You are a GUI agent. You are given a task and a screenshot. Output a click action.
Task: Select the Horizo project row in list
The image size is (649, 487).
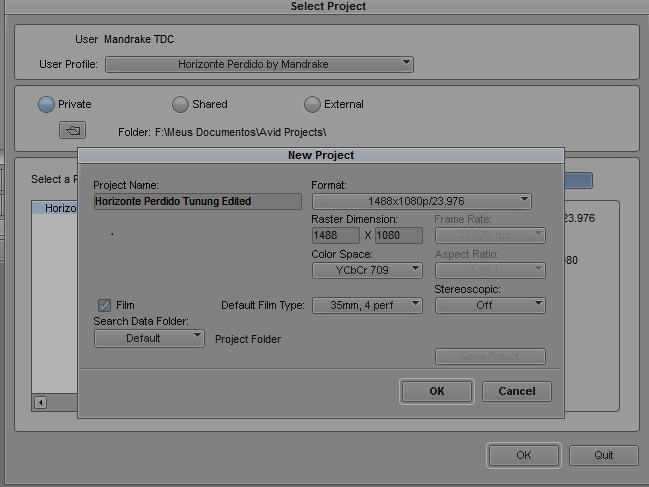[55, 208]
